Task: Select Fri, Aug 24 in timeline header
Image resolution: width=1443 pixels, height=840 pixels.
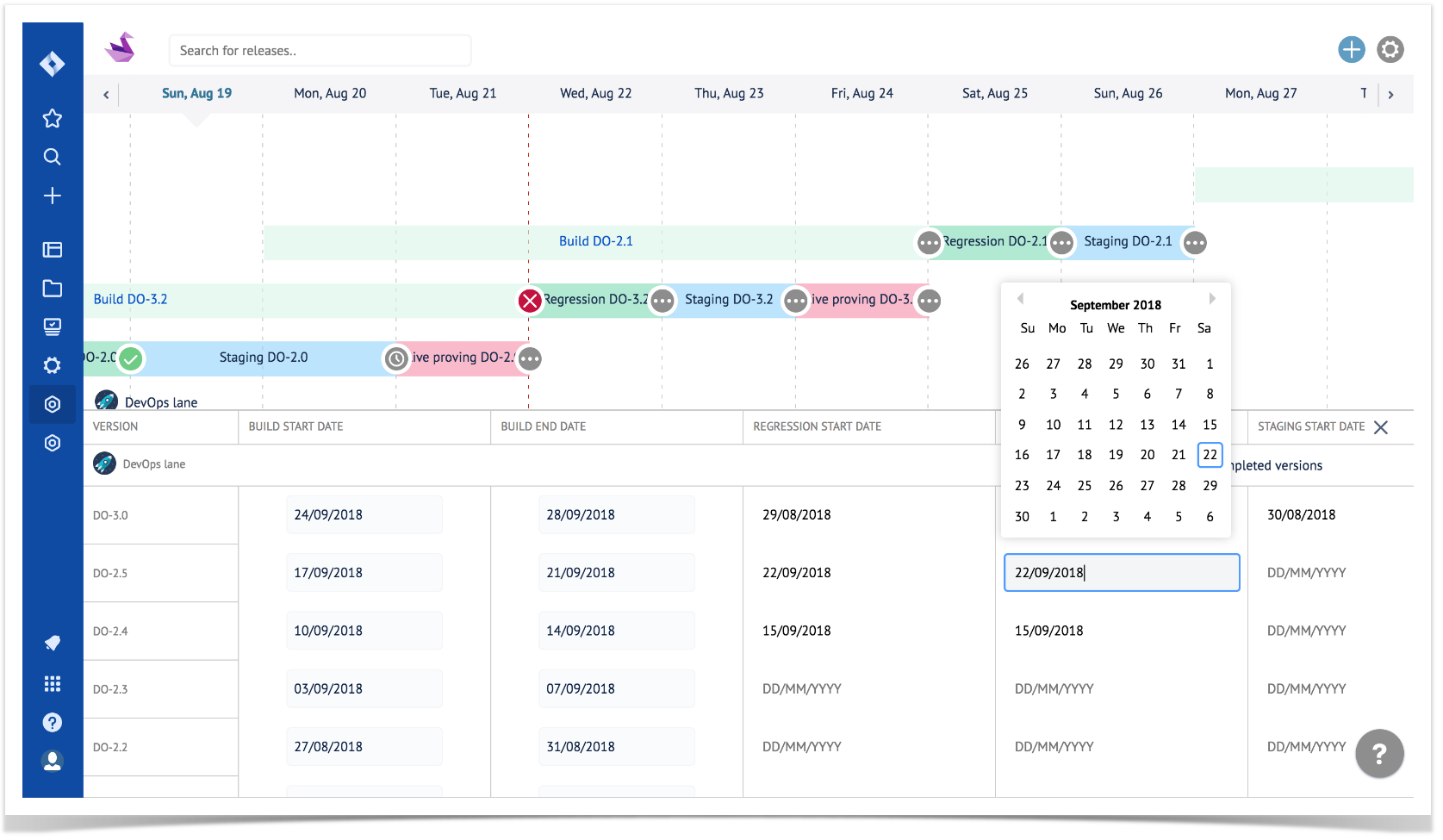Action: pos(862,93)
